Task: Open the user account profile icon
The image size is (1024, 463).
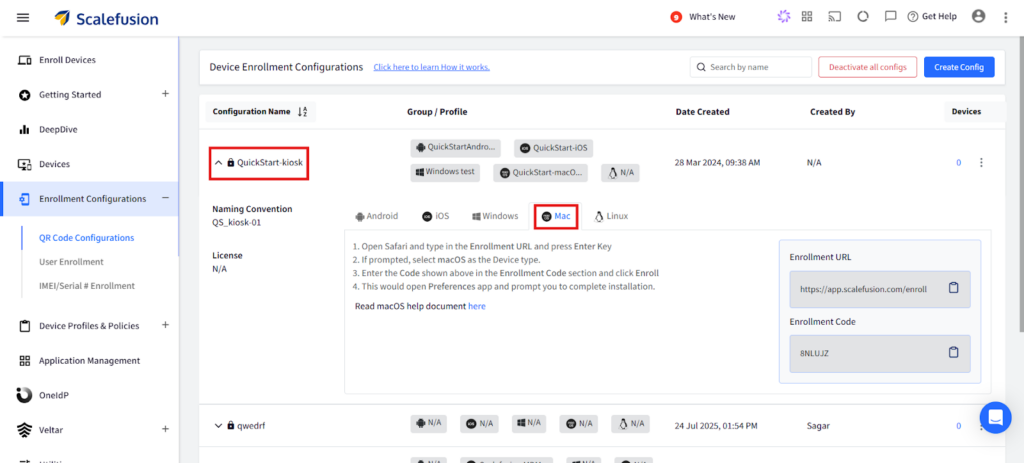Action: (x=978, y=16)
